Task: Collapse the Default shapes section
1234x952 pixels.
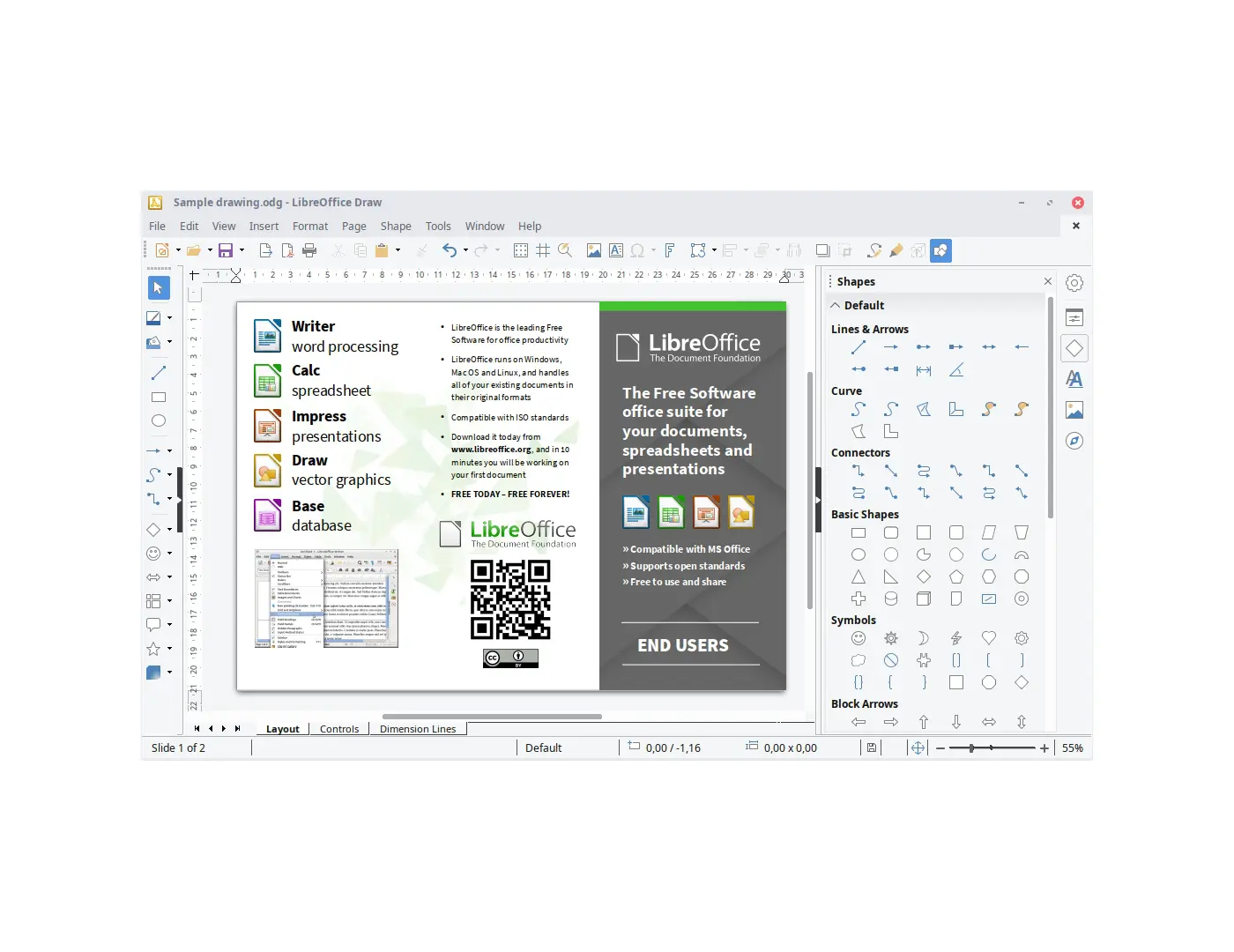Action: (836, 305)
